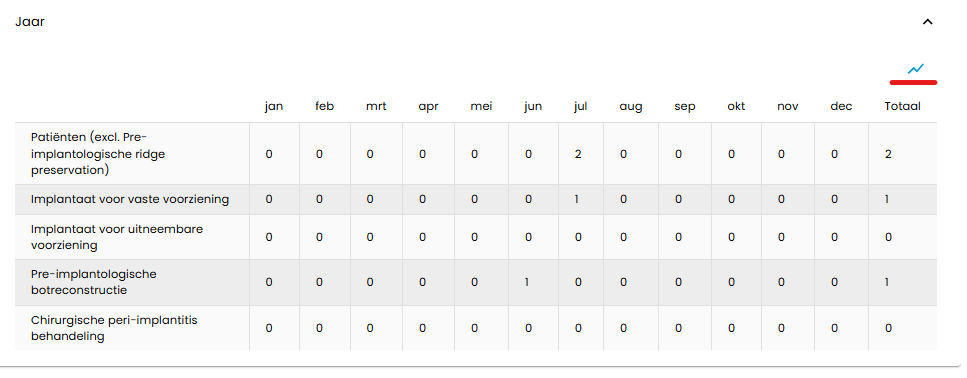Select the Totaal column header
The image size is (967, 378).
[902, 106]
